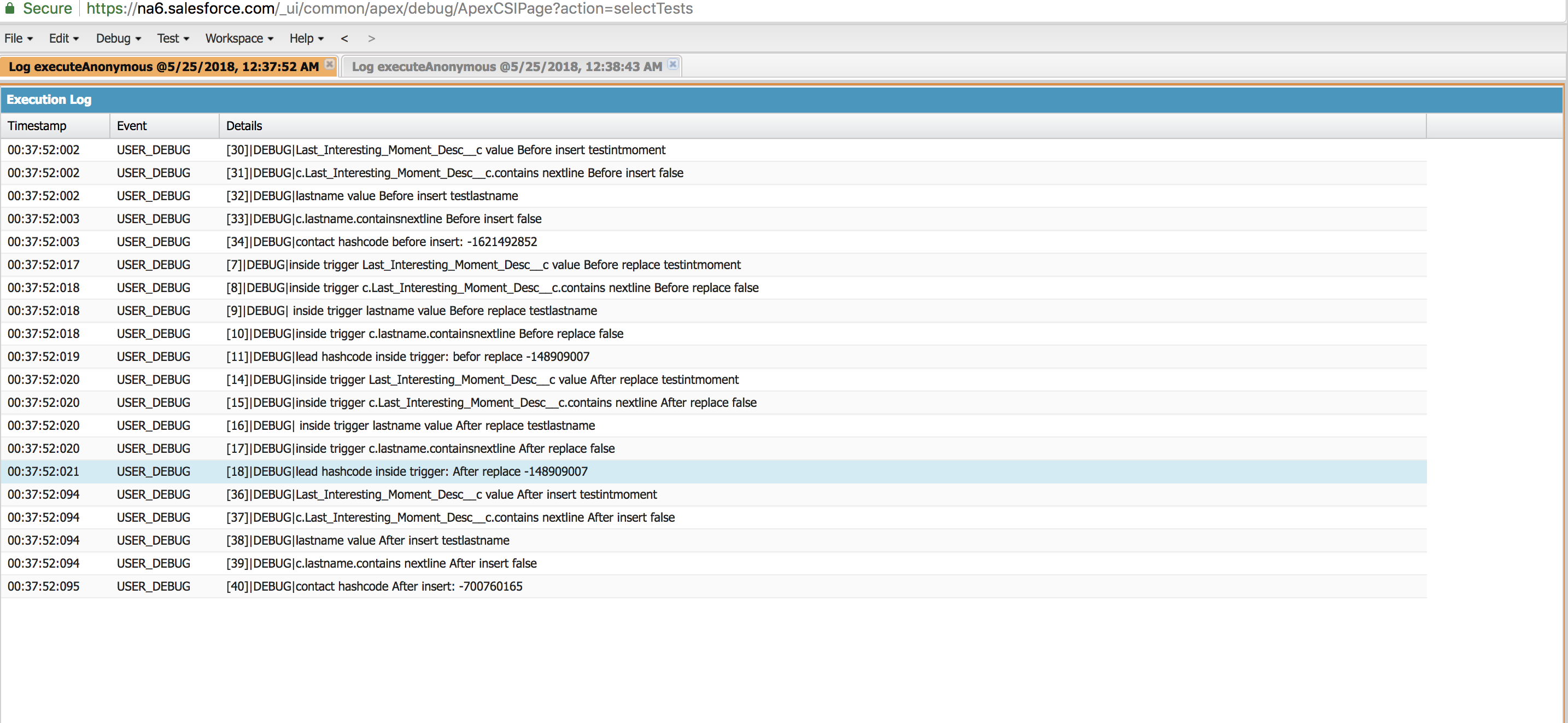Select the contact hashcode before insert row
The height and width of the screenshot is (723, 1568).
coord(382,242)
